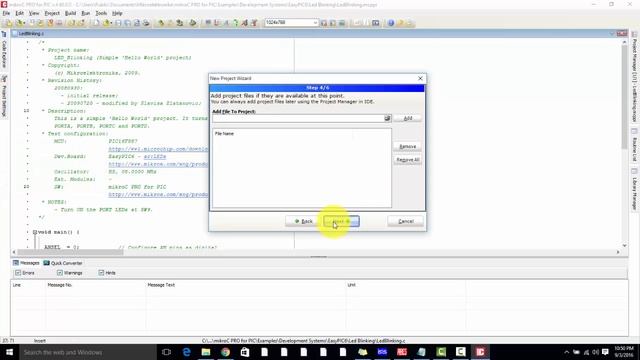Close the New Project Wizard dialog
This screenshot has width=640, height=360.
[x=420, y=78]
